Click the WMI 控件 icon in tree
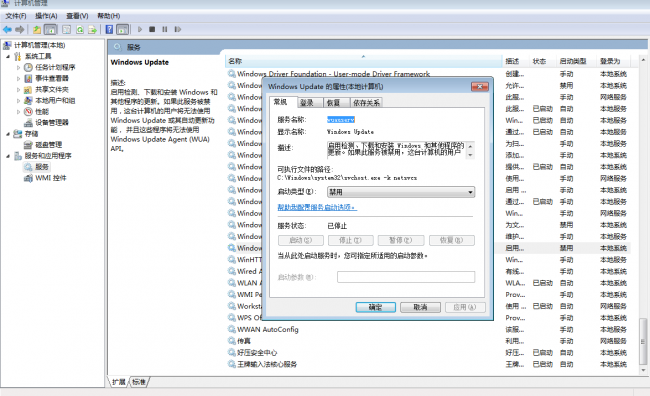Screen dimensions: 650x396 28,178
